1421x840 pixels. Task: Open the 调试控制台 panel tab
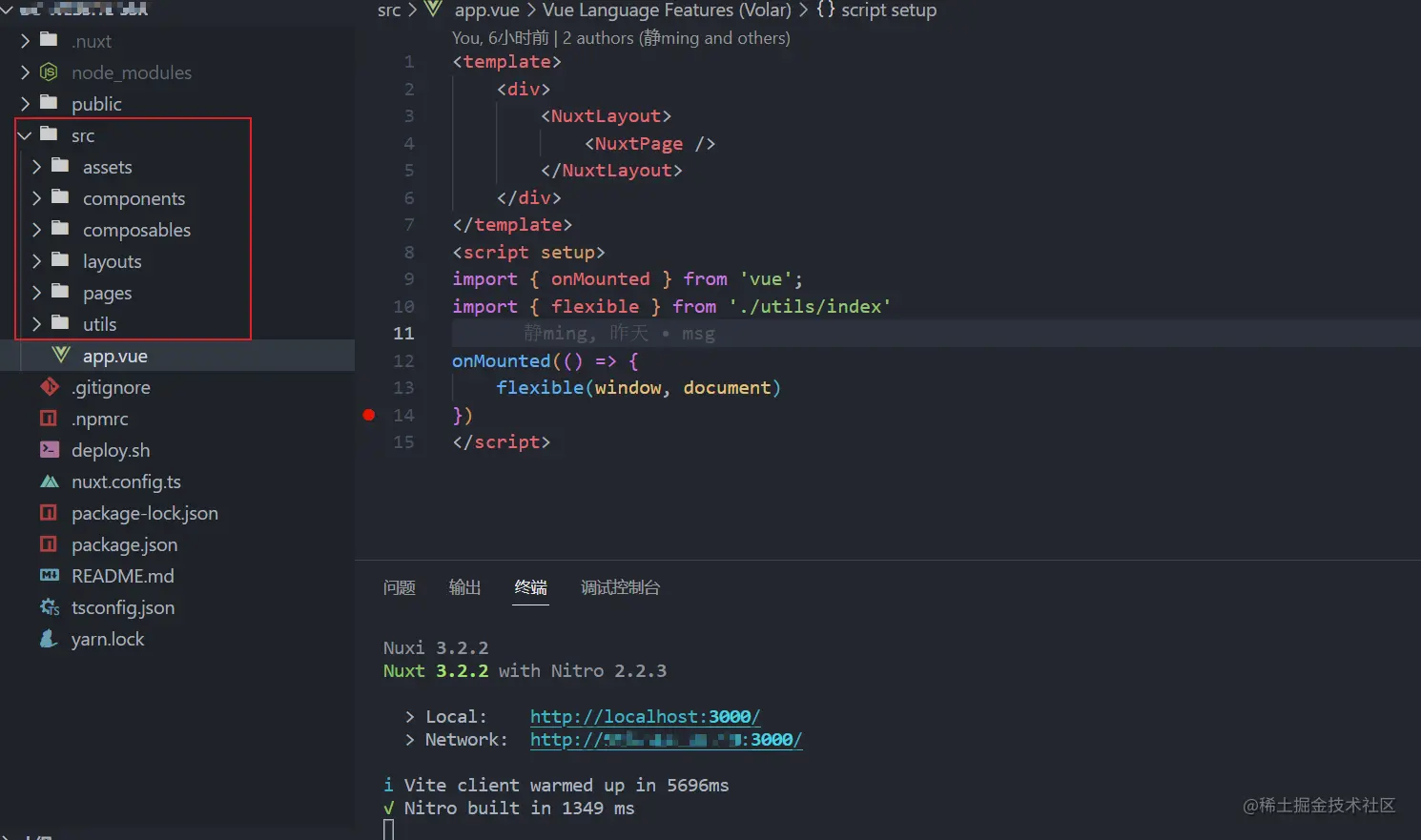(x=620, y=587)
